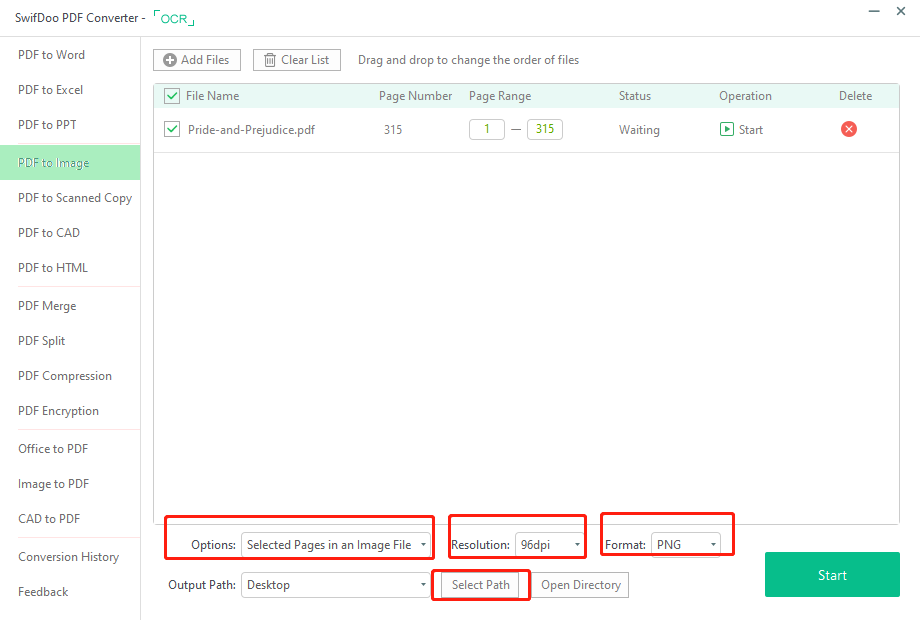Viewport: 920px width, 620px height.
Task: Click the Add Files button
Action: [197, 60]
